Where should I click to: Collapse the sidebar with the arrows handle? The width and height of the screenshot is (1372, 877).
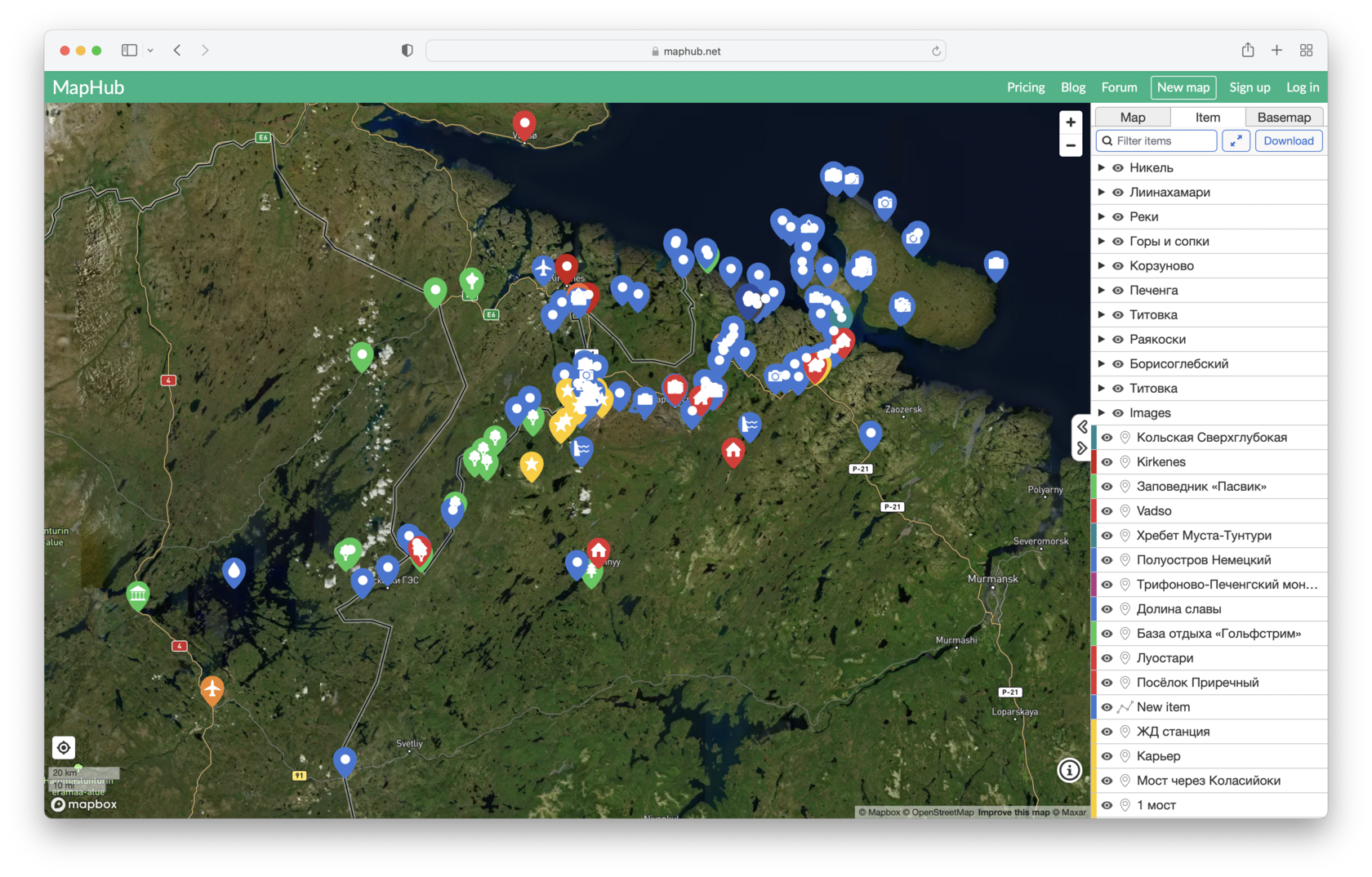coord(1081,438)
